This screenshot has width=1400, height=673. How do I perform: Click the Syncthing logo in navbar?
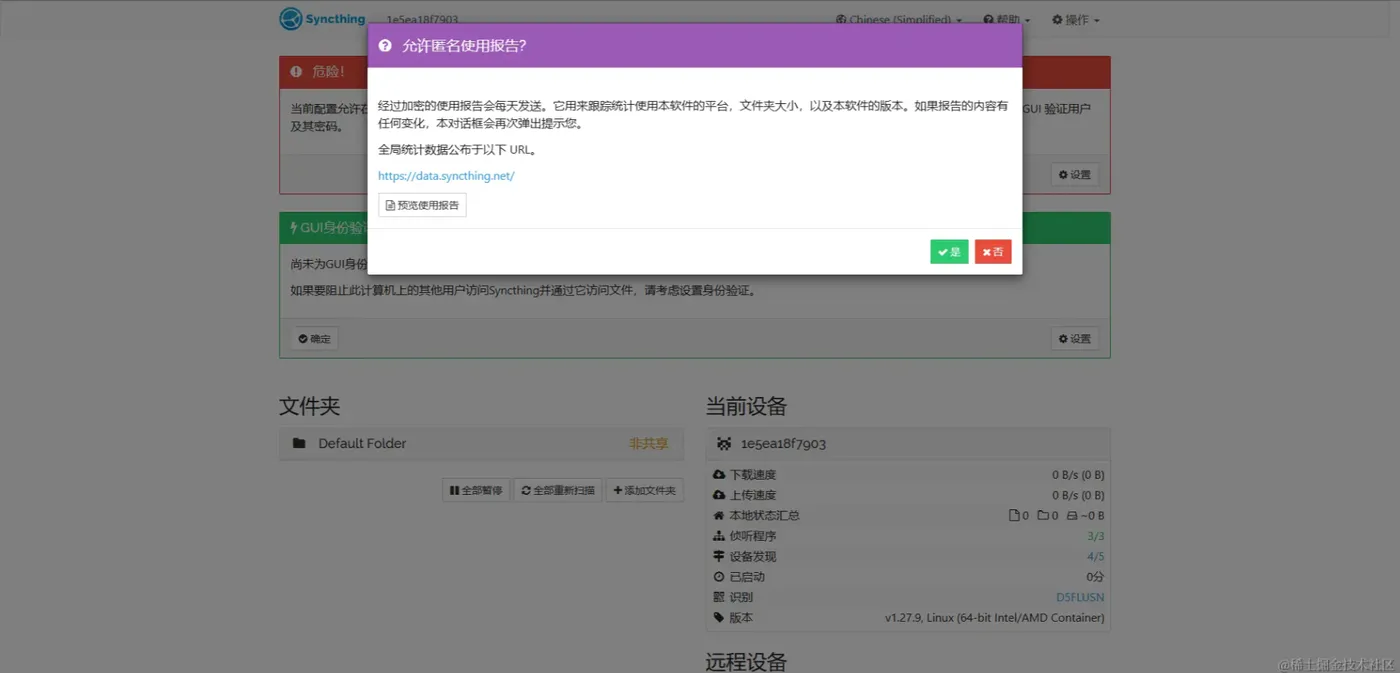[322, 19]
